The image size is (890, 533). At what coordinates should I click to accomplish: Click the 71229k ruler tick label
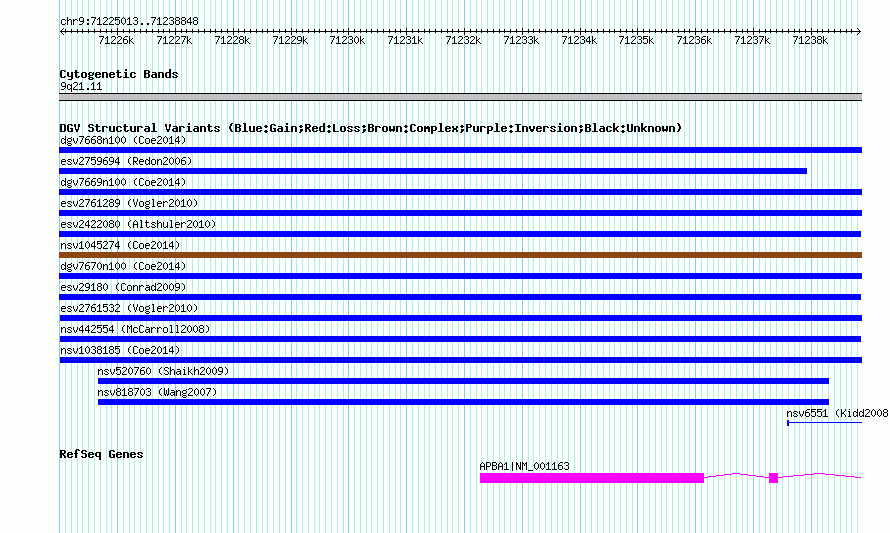290,40
